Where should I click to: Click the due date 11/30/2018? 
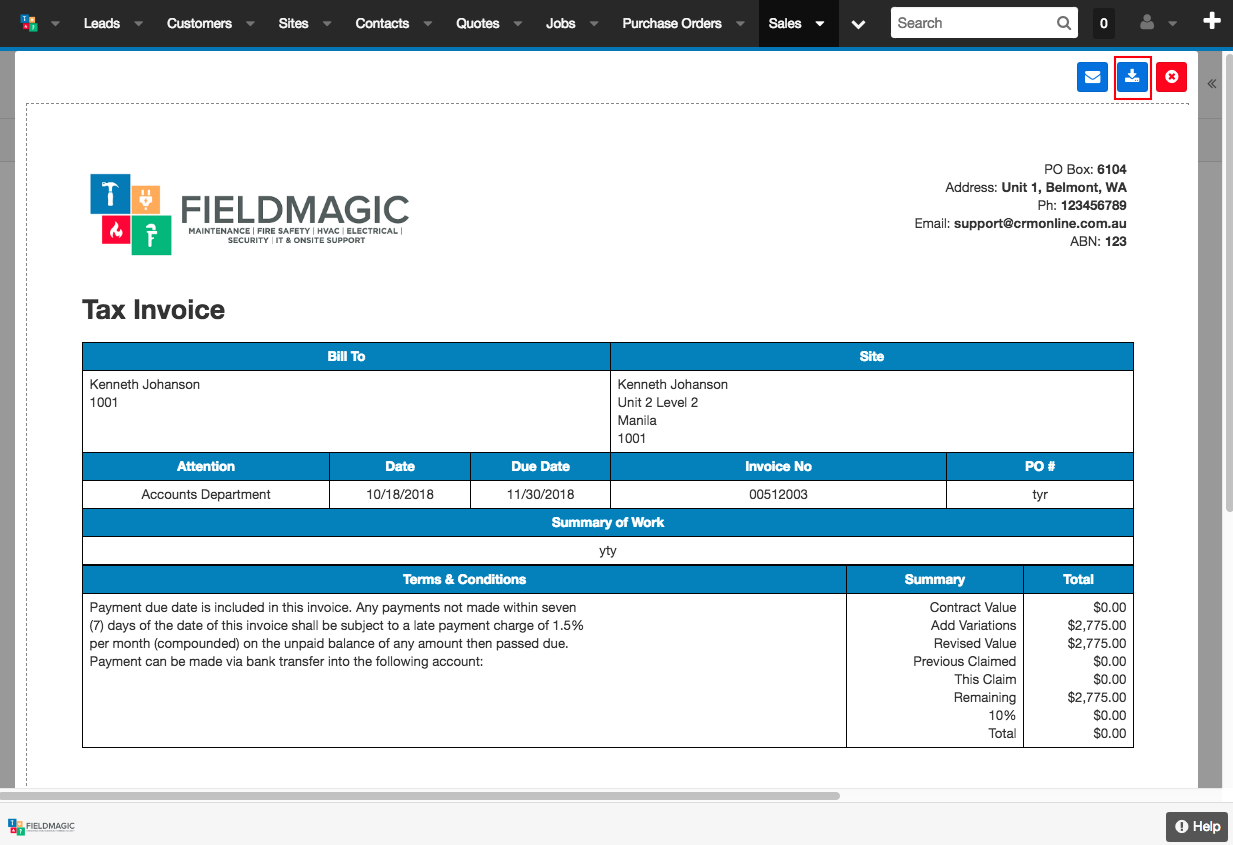pyautogui.click(x=540, y=494)
